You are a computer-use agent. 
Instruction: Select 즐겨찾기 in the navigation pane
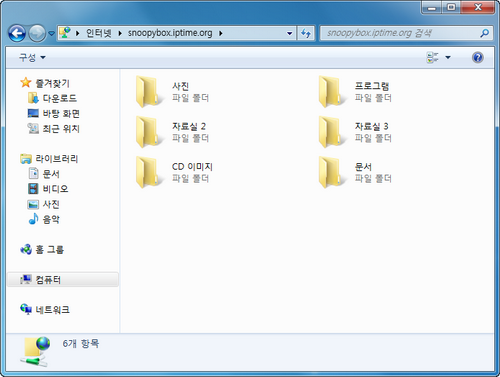click(x=53, y=83)
